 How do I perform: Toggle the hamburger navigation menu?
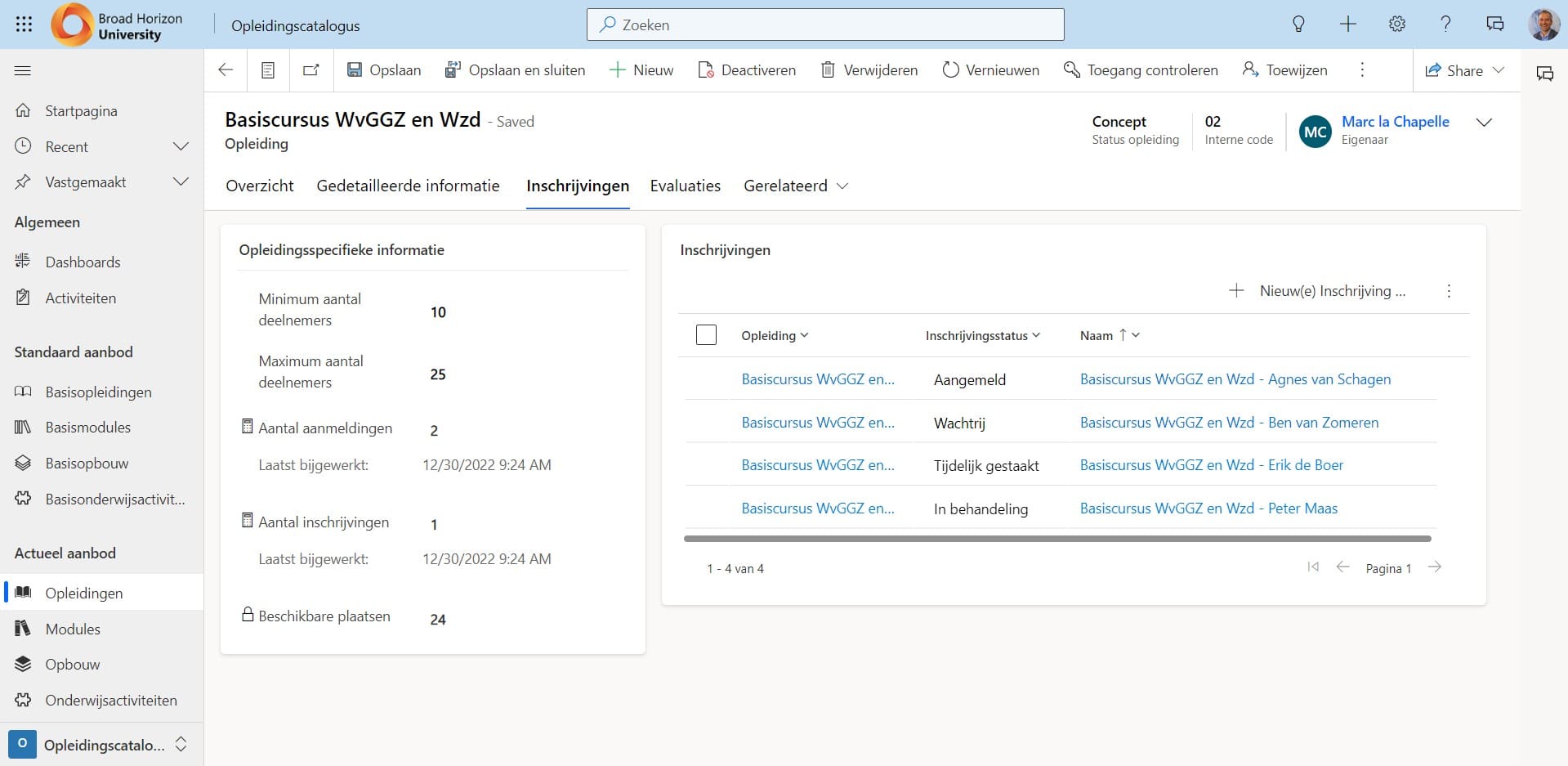(x=23, y=70)
